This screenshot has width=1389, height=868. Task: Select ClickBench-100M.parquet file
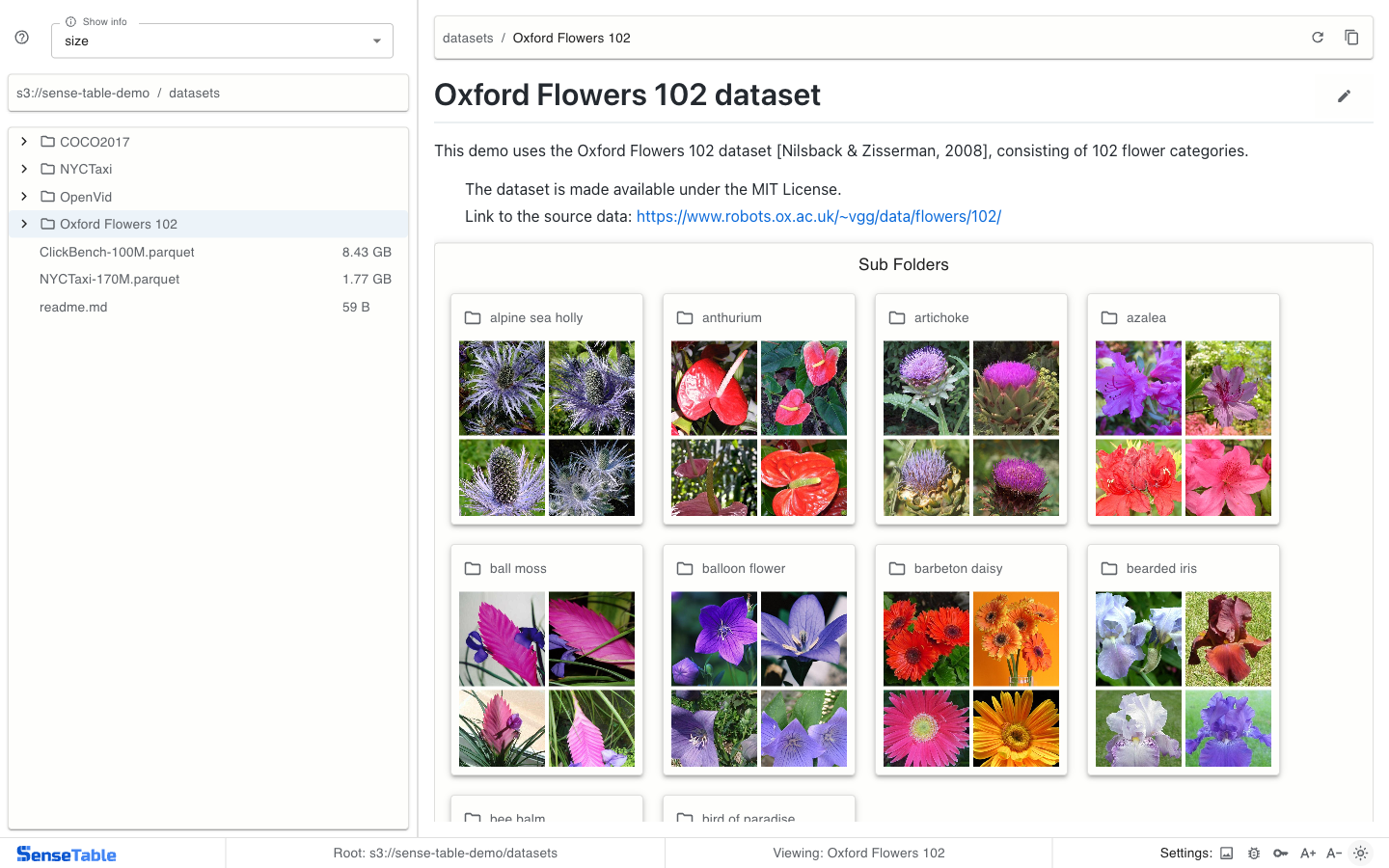coord(117,252)
